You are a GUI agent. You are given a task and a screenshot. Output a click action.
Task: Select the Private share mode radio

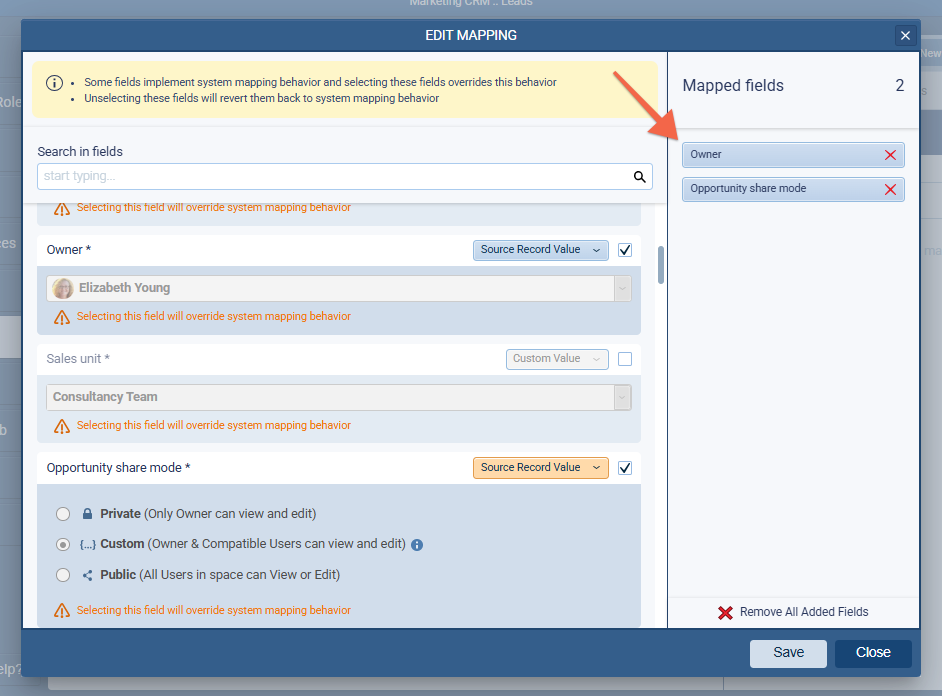coord(63,514)
